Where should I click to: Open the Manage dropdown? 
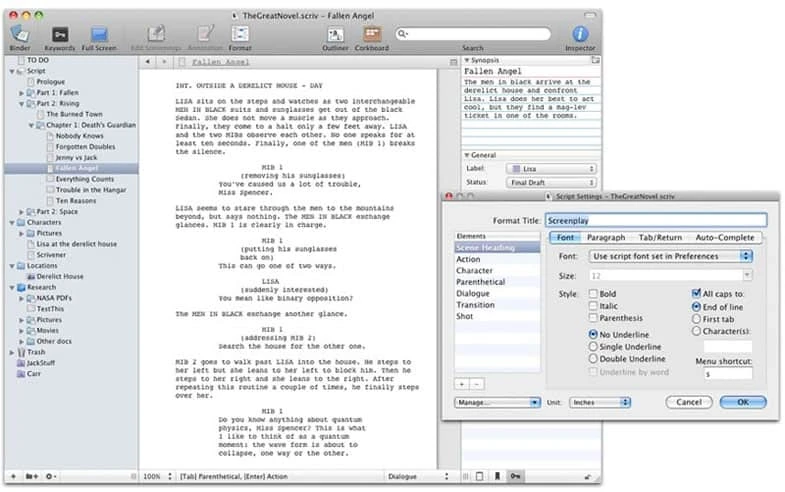497,402
